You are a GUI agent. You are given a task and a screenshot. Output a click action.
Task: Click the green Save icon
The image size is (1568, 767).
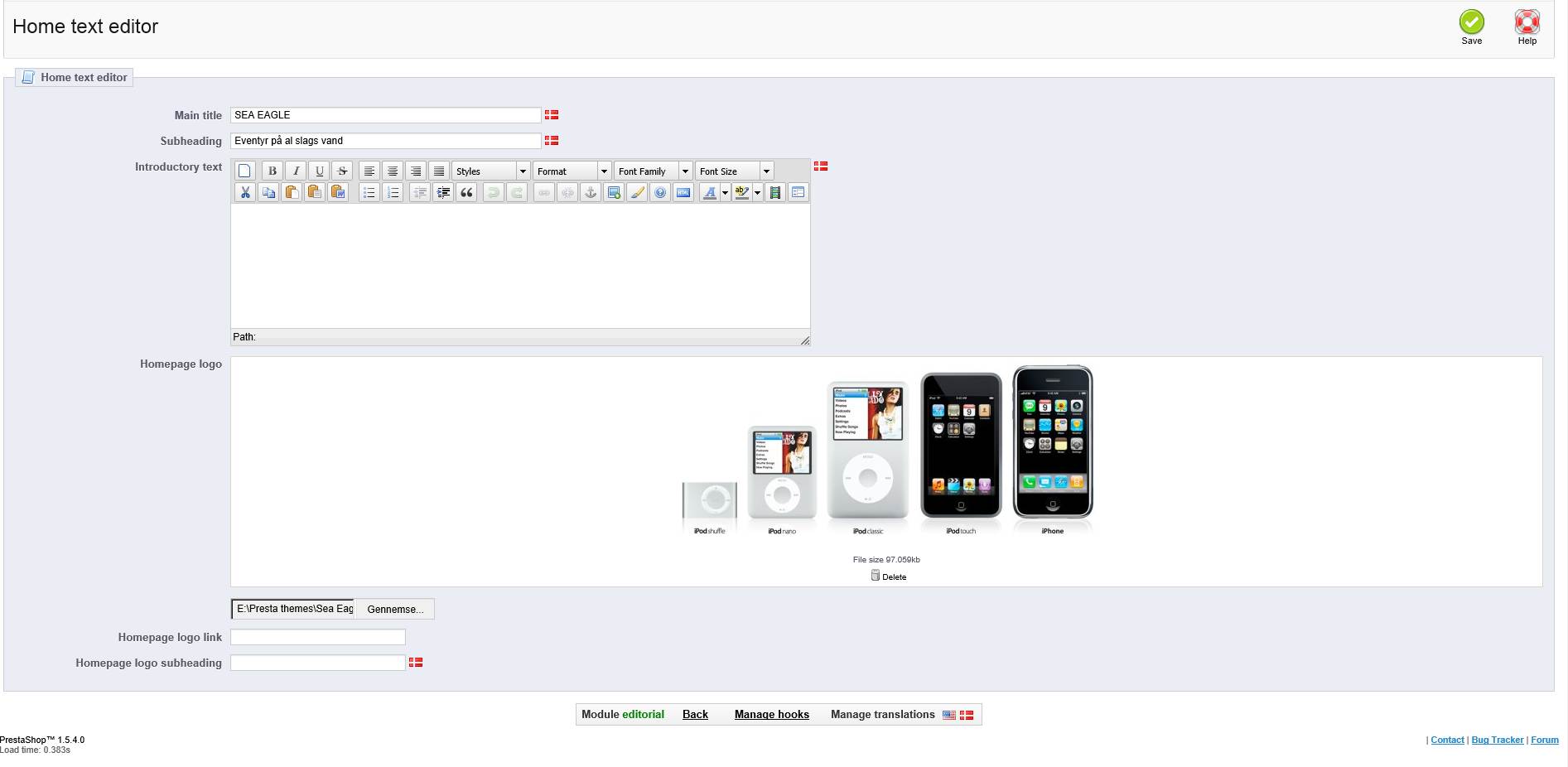(x=1471, y=22)
